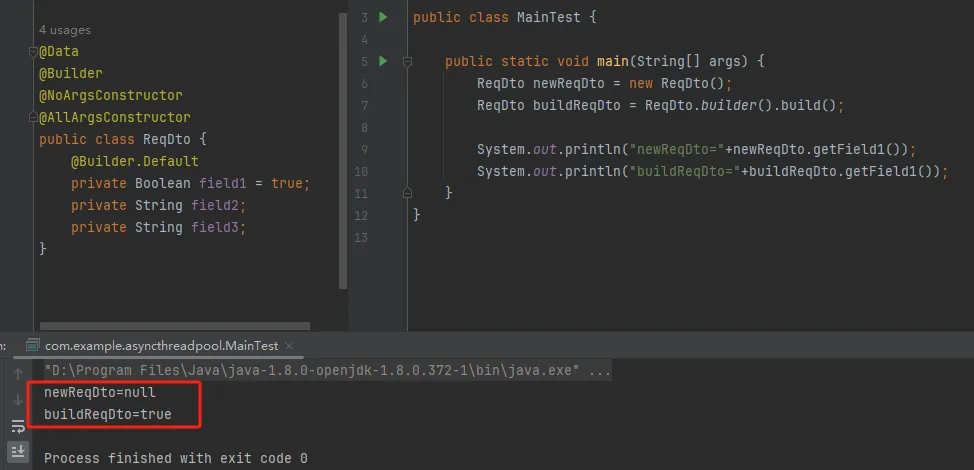Collapse the main method using fold marker
The image size is (974, 470).
tap(407, 62)
